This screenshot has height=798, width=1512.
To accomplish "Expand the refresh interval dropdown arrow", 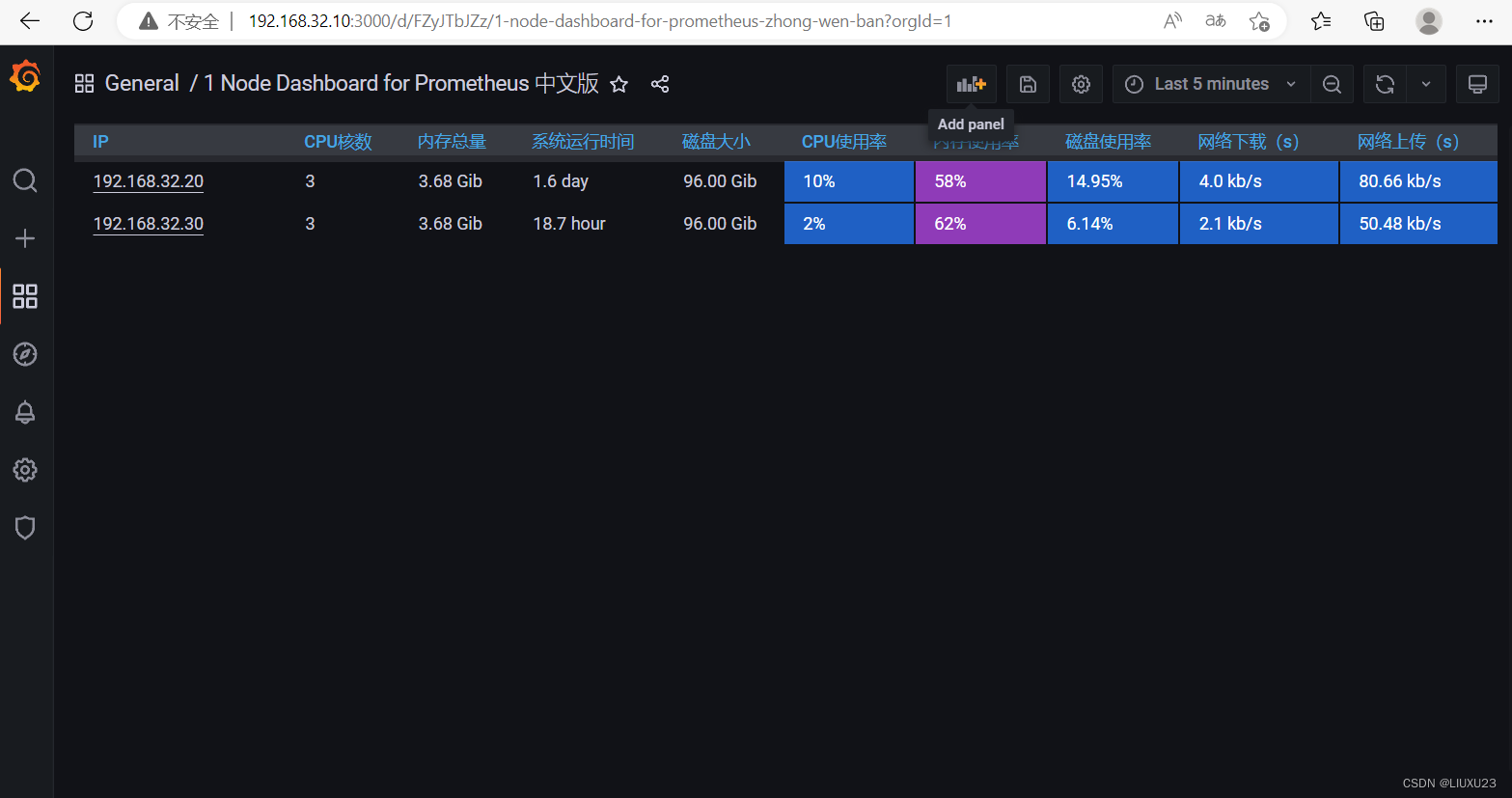I will 1426,84.
